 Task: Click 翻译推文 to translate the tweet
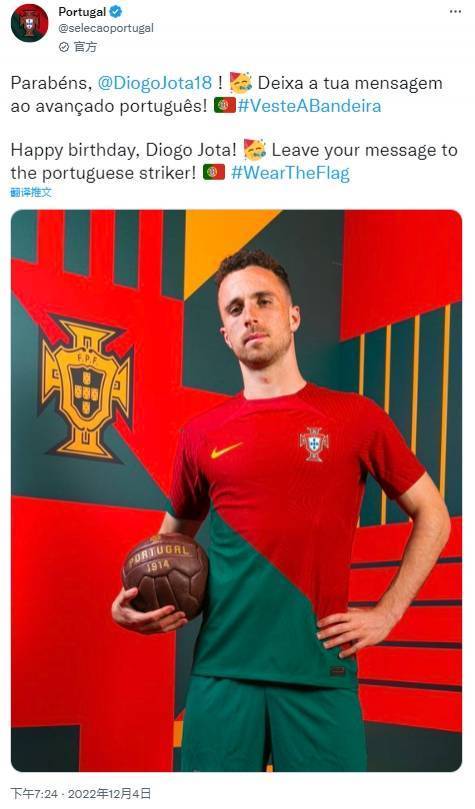31,192
